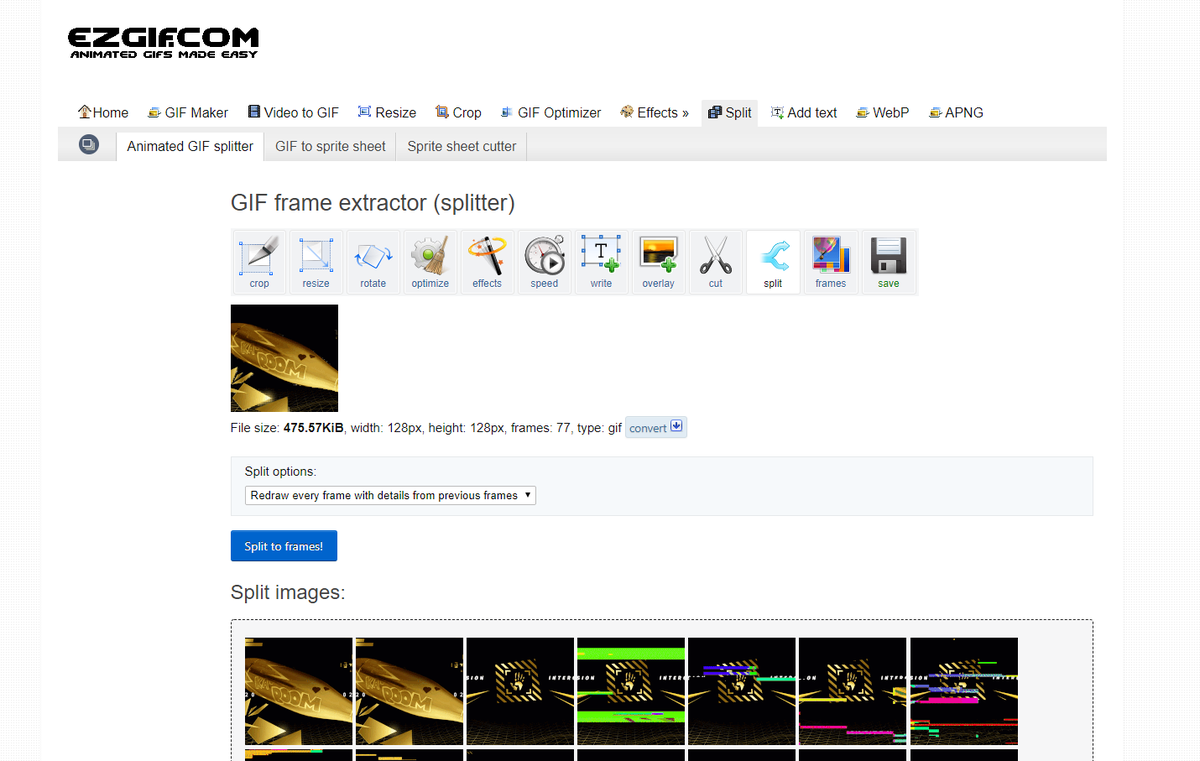1200x761 pixels.
Task: Open the rotate tool
Action: (x=373, y=262)
